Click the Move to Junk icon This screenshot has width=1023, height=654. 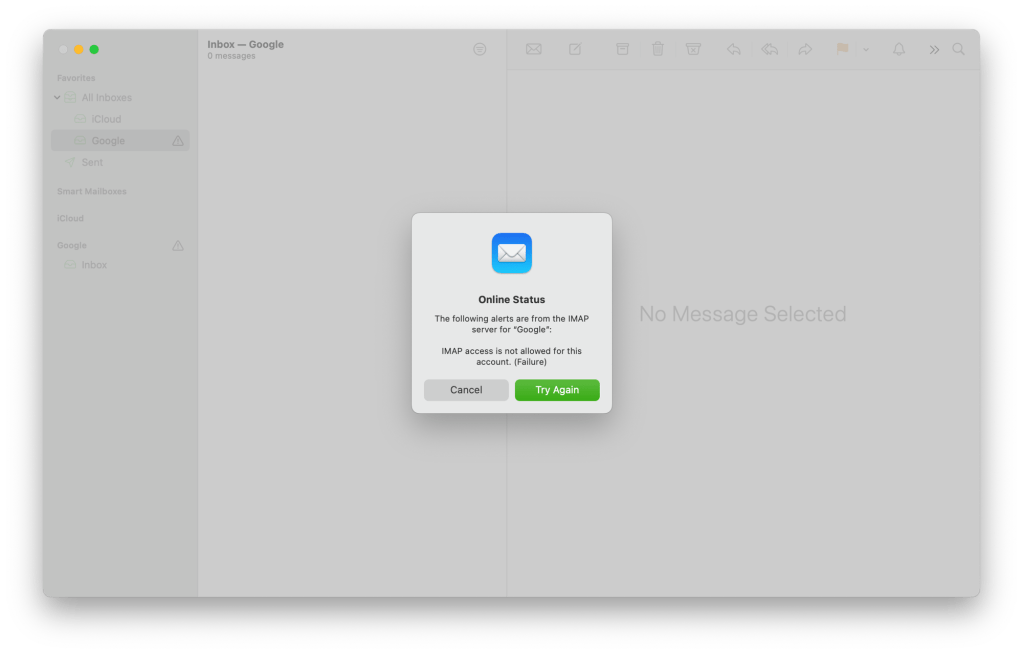pyautogui.click(x=693, y=48)
